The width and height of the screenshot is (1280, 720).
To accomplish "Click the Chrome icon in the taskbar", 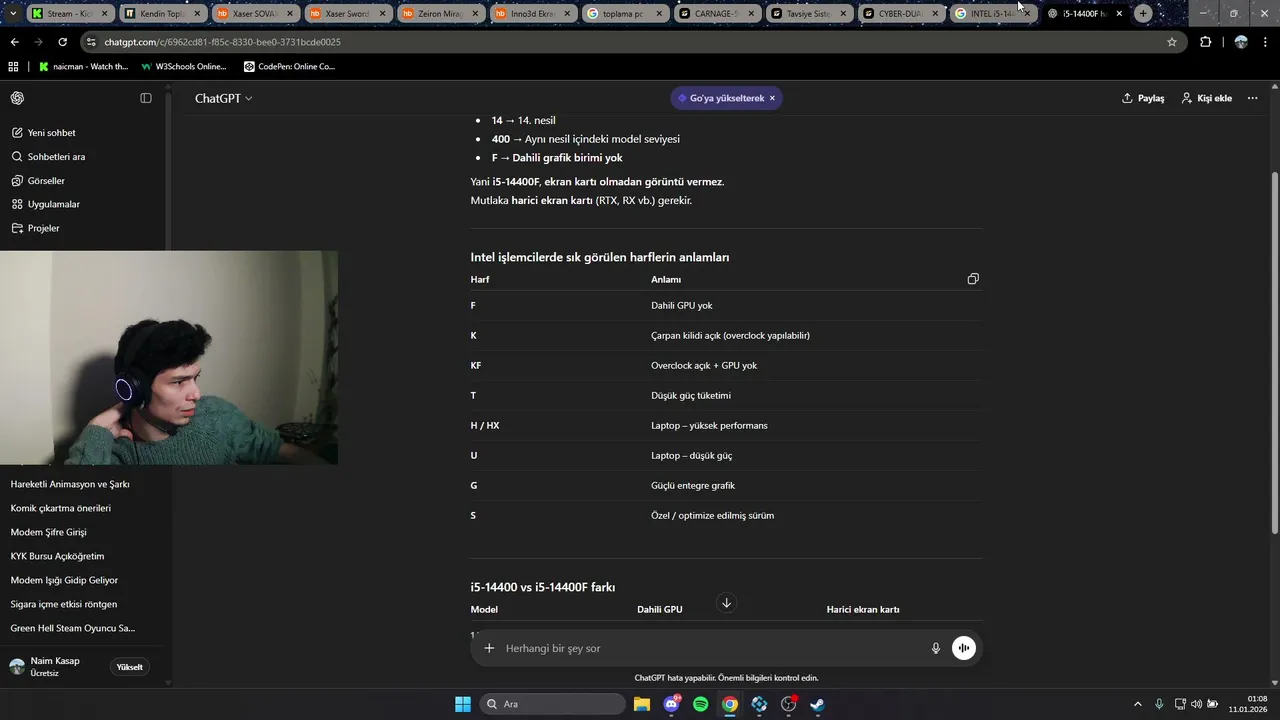I will 730,704.
